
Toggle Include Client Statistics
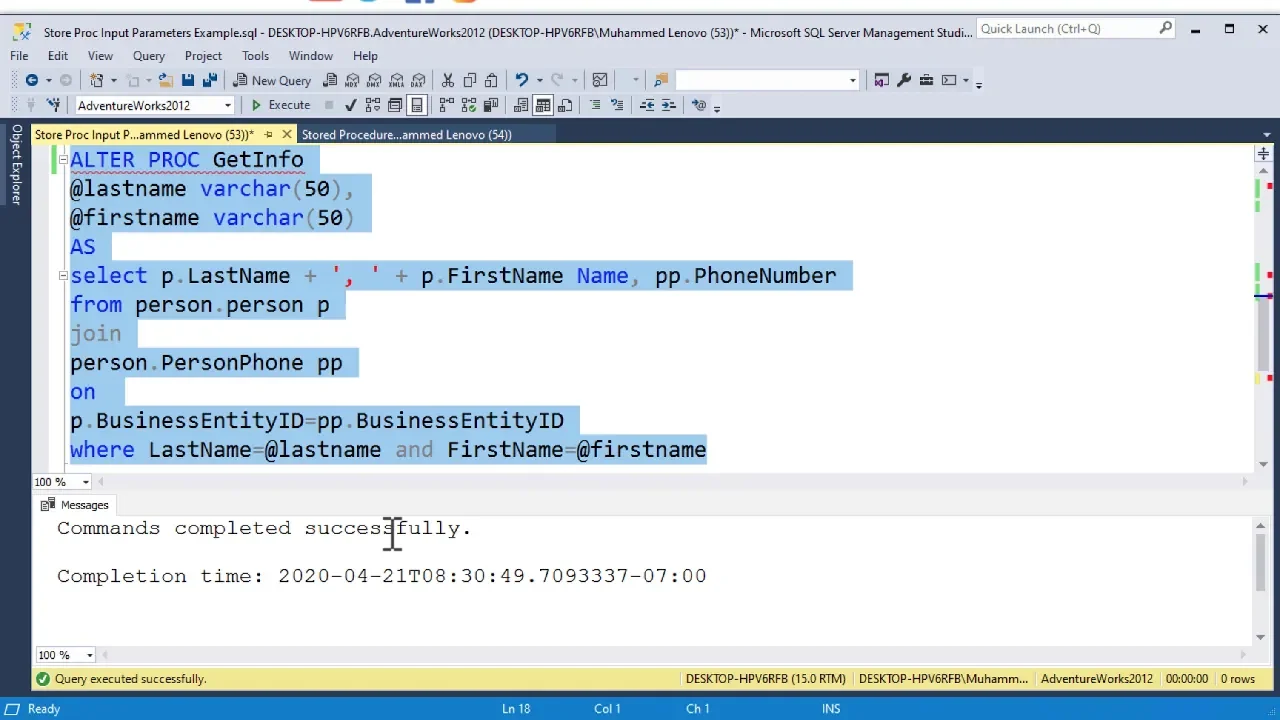491,105
